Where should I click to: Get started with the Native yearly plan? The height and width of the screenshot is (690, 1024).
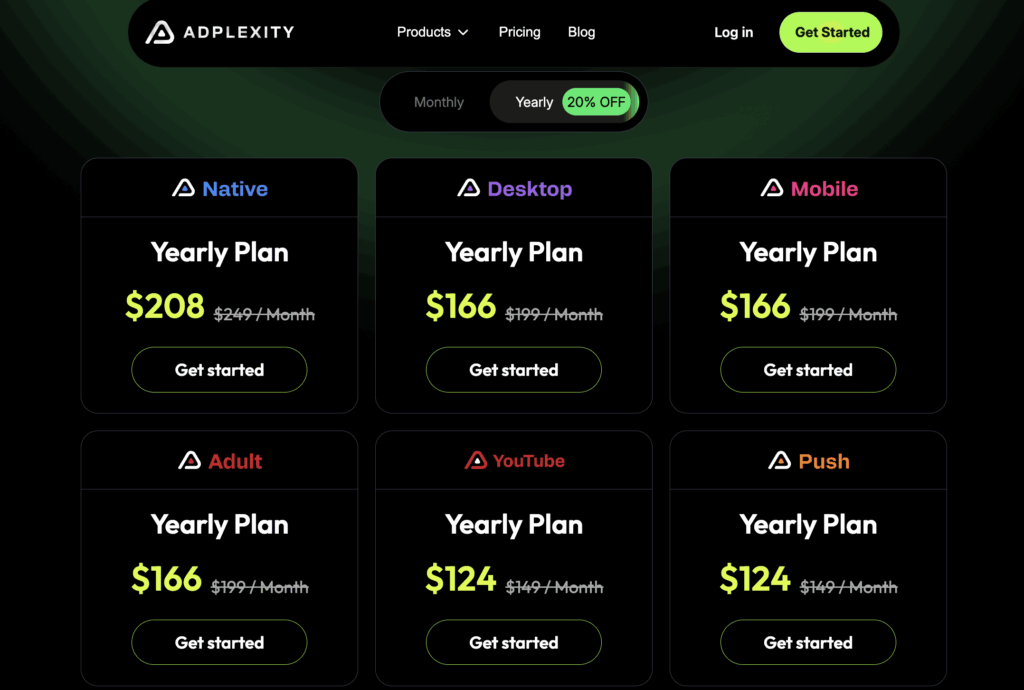(219, 369)
